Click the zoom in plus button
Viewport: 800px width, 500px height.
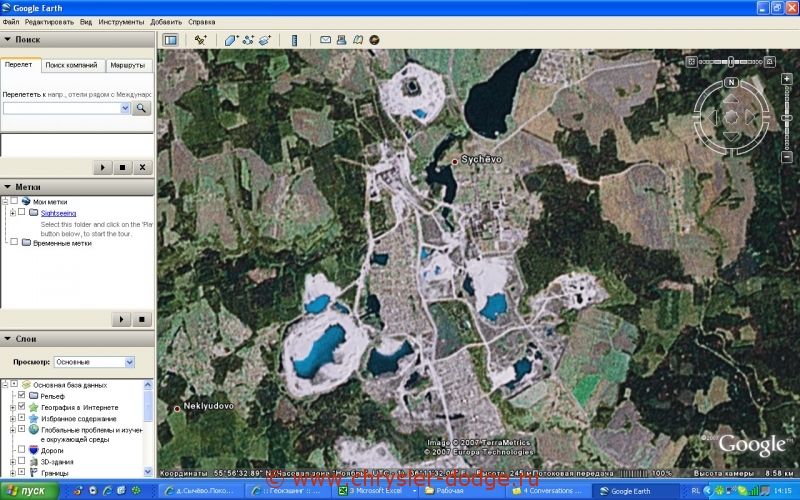(787, 79)
